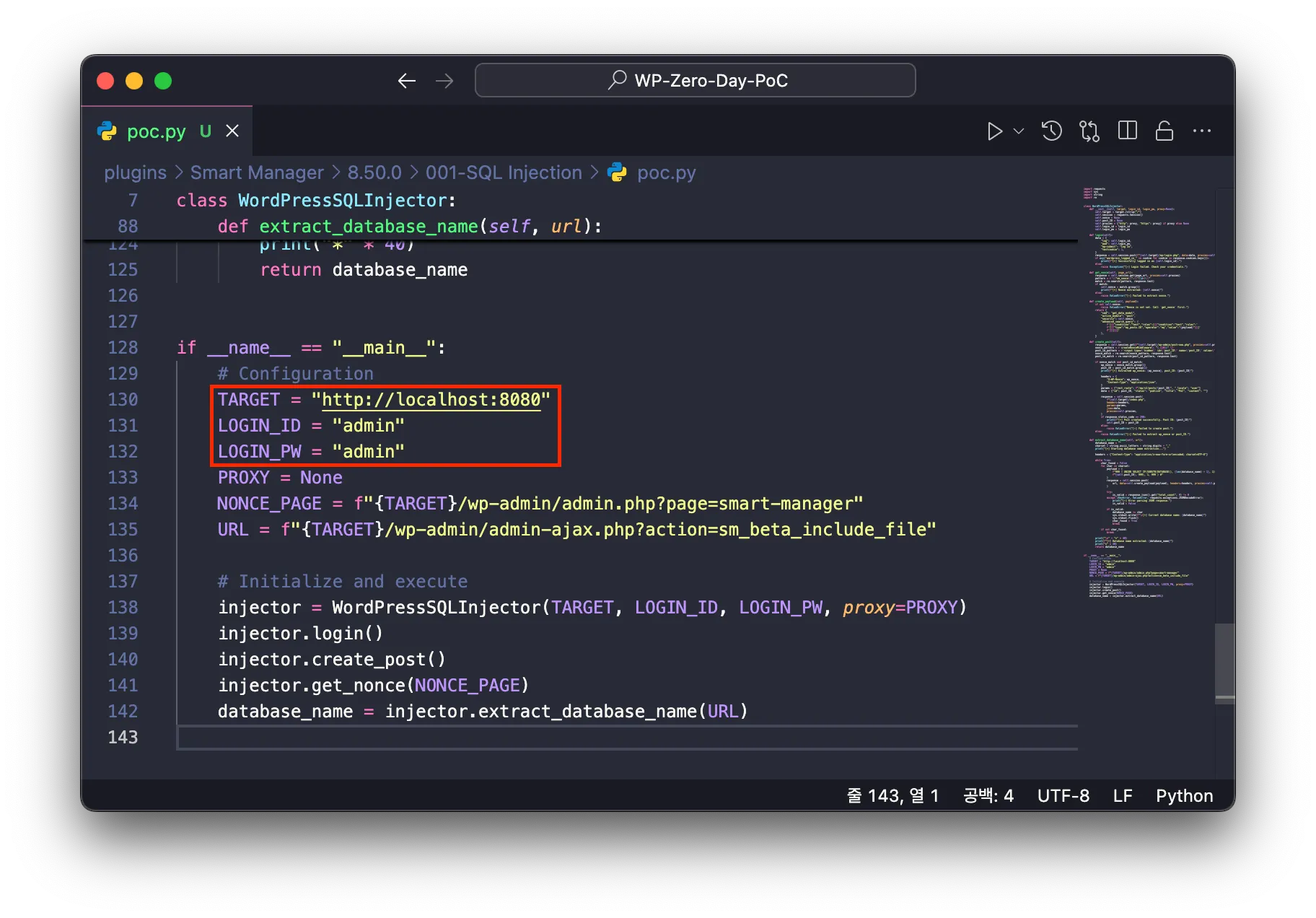Screen dimensions: 1316x918
Task: Click the '# Configuration' comment
Action: [296, 374]
